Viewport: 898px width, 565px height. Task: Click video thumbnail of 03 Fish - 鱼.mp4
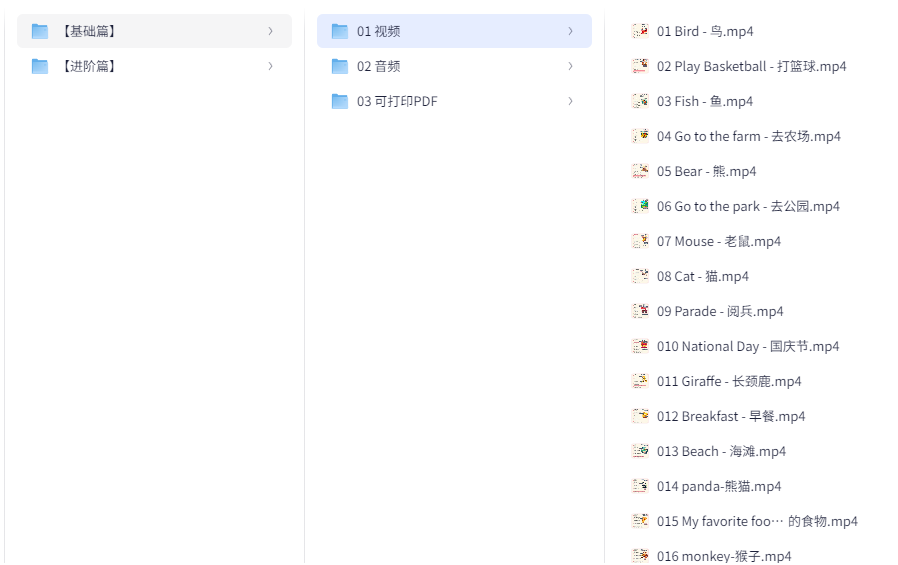640,101
